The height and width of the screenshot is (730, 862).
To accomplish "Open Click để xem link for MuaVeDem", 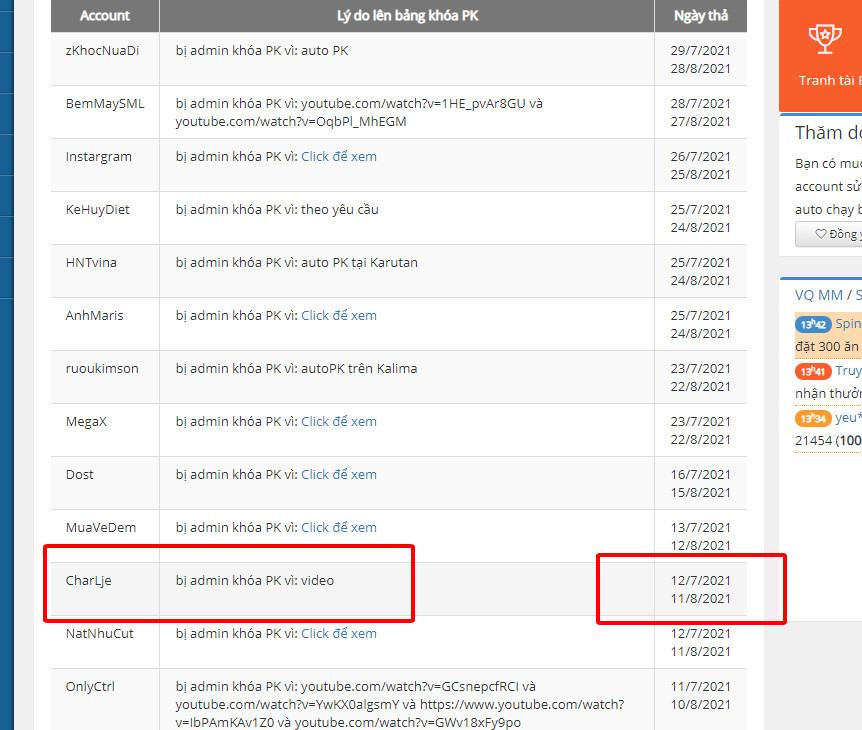I will click(339, 528).
